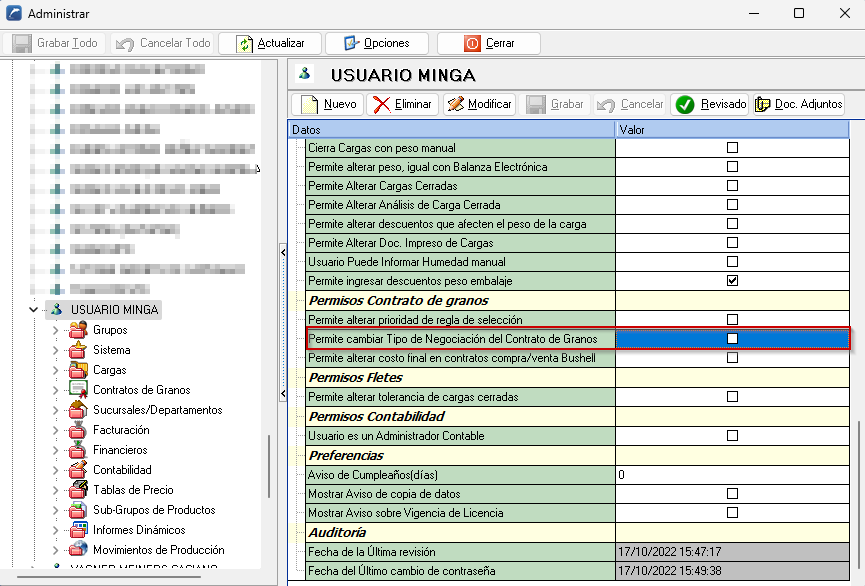Click the Administrar app icon in title bar

point(14,13)
